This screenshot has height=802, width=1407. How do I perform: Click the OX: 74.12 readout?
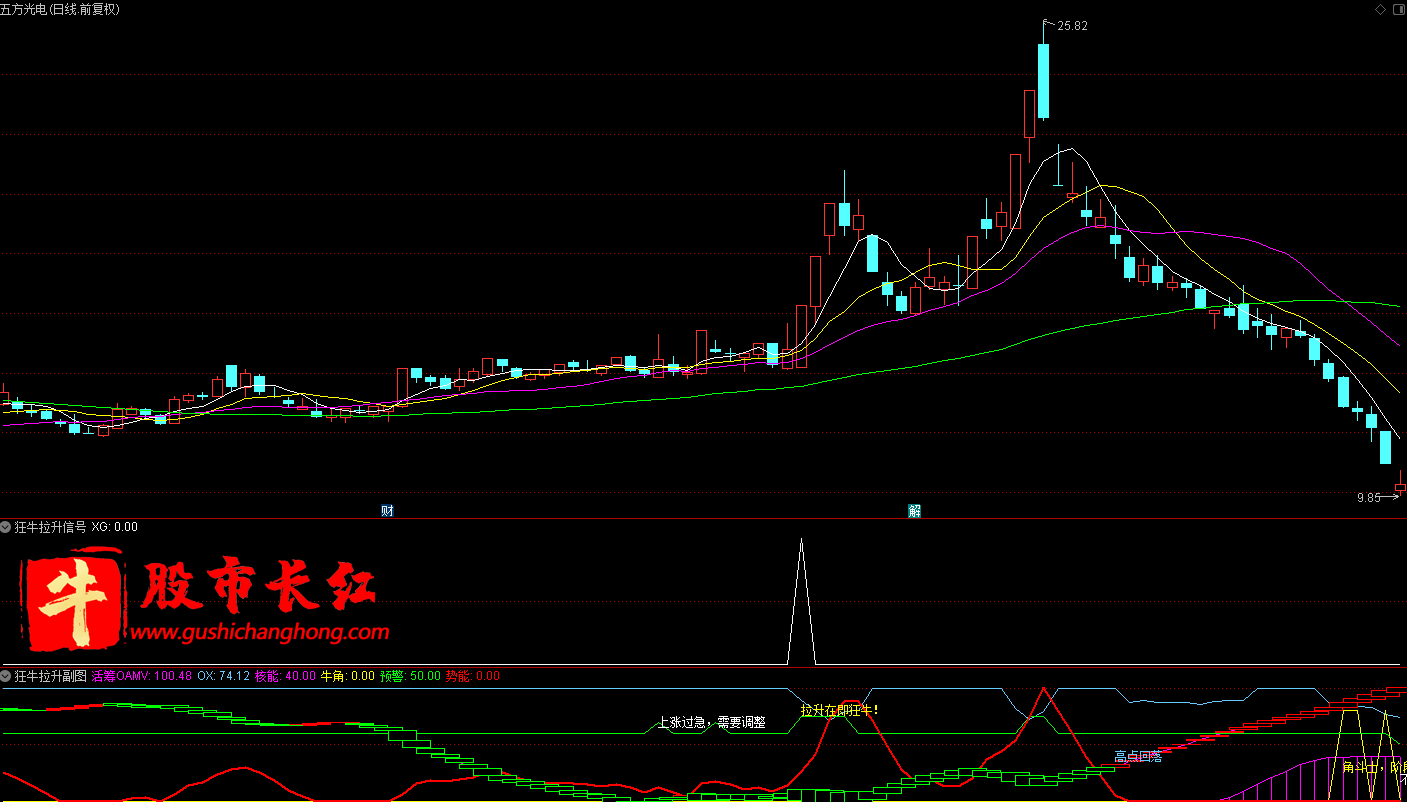pyautogui.click(x=224, y=676)
